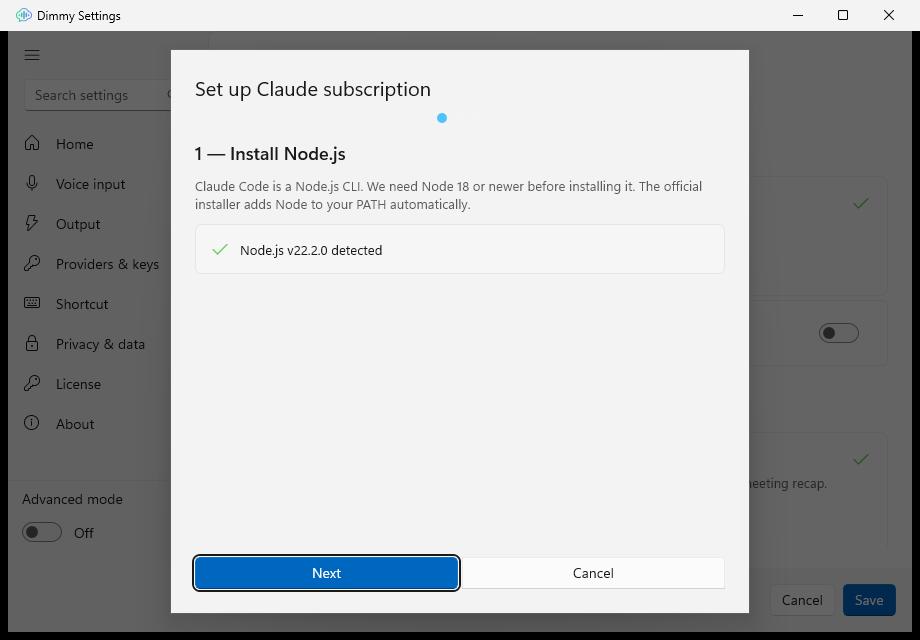Click the blue step progress dot
920x640 pixels.
(x=442, y=118)
